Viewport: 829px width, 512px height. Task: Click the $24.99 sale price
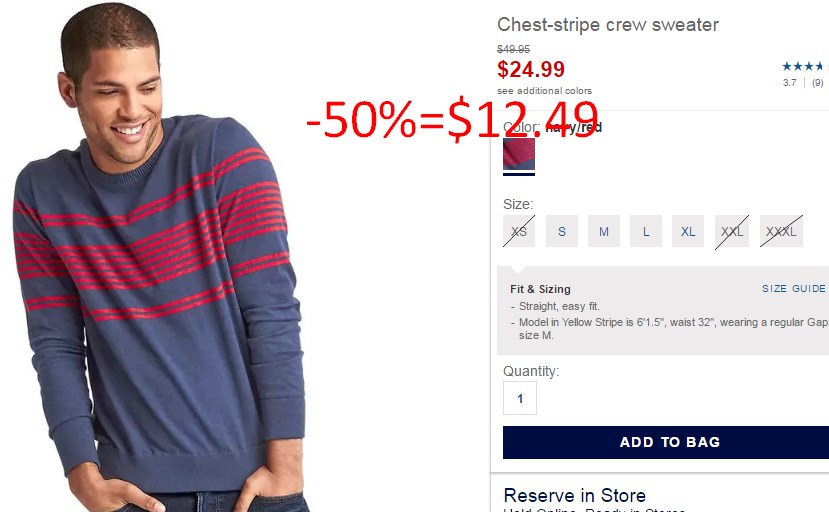(531, 69)
